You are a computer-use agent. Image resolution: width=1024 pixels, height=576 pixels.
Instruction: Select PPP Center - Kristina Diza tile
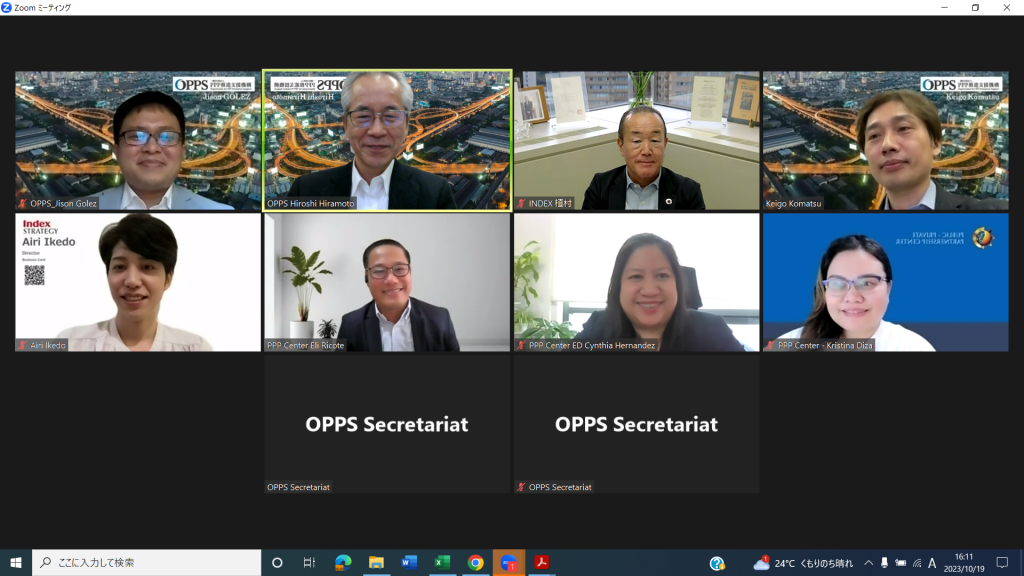886,282
